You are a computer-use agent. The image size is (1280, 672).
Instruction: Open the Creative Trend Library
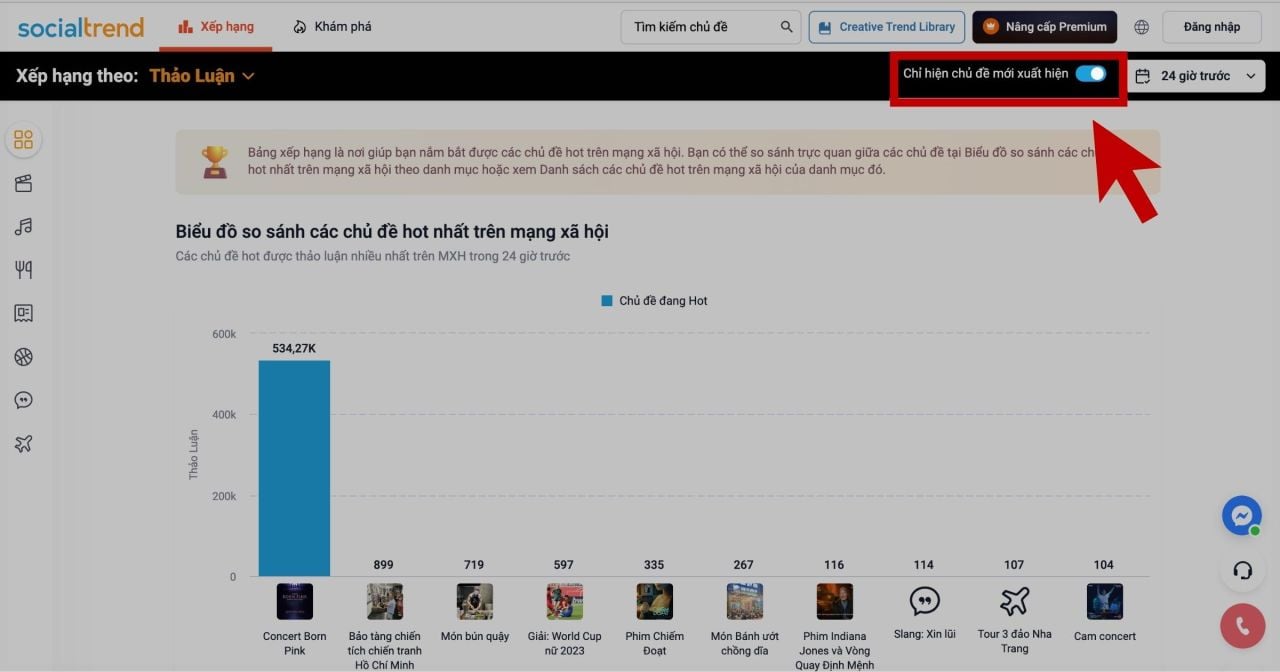click(x=887, y=27)
